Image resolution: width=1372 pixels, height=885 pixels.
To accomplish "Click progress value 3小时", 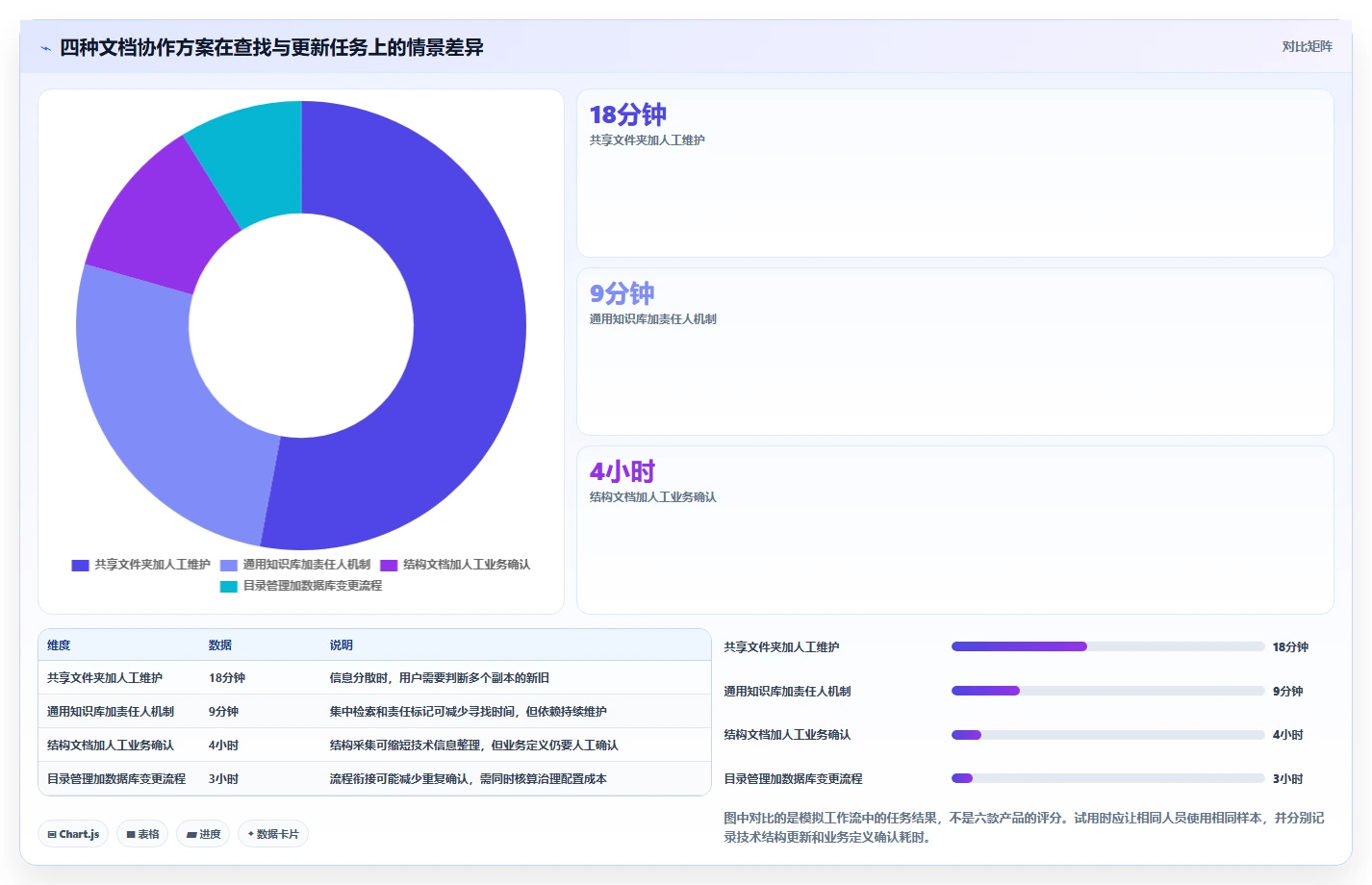I will click(1287, 779).
